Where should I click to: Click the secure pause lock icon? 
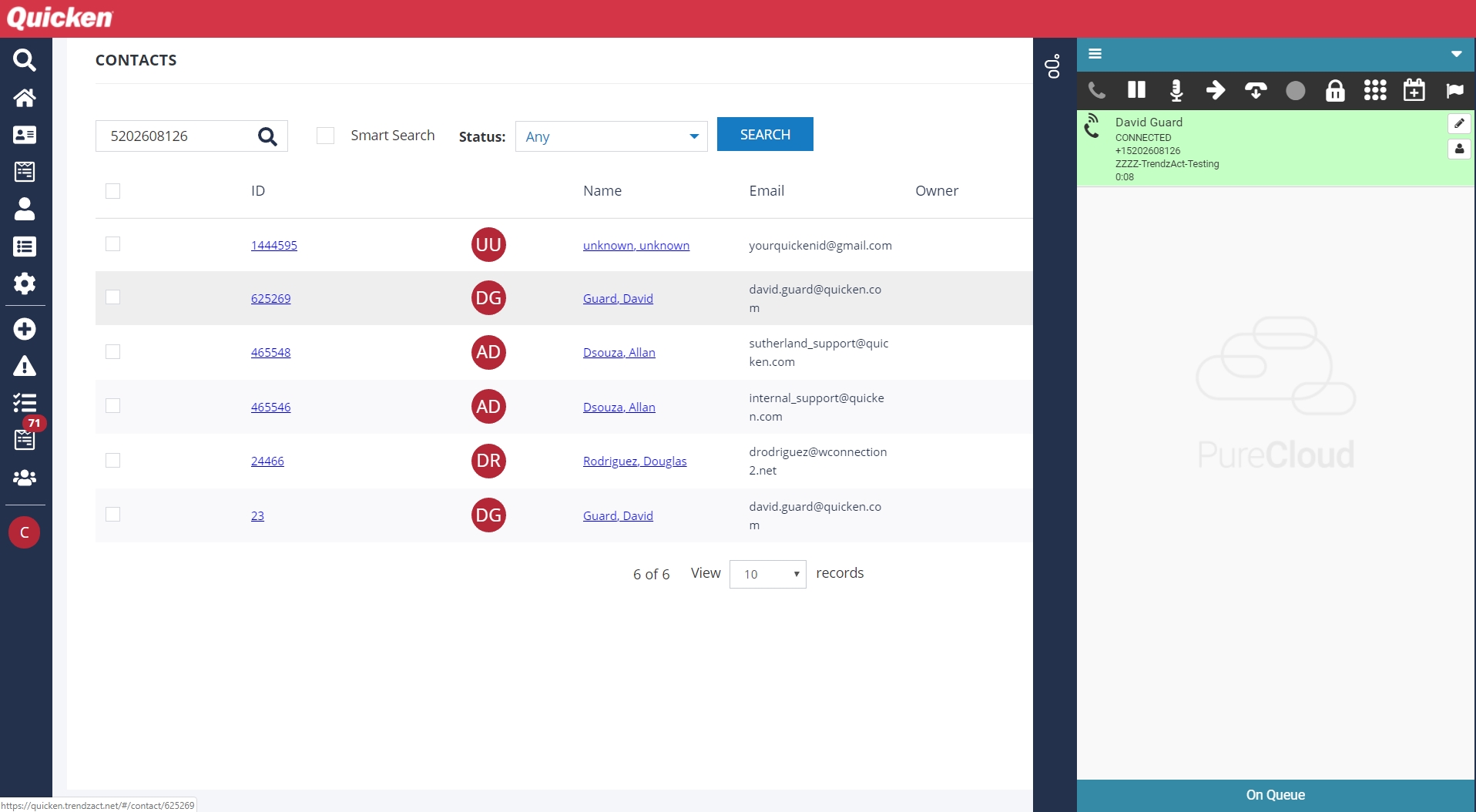[x=1334, y=90]
